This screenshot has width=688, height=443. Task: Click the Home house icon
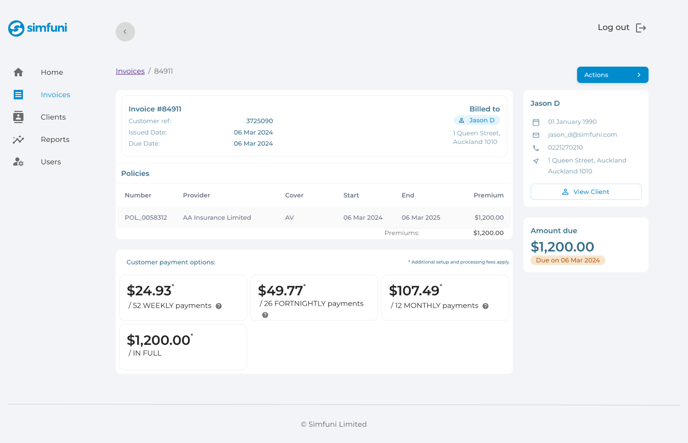pyautogui.click(x=18, y=72)
